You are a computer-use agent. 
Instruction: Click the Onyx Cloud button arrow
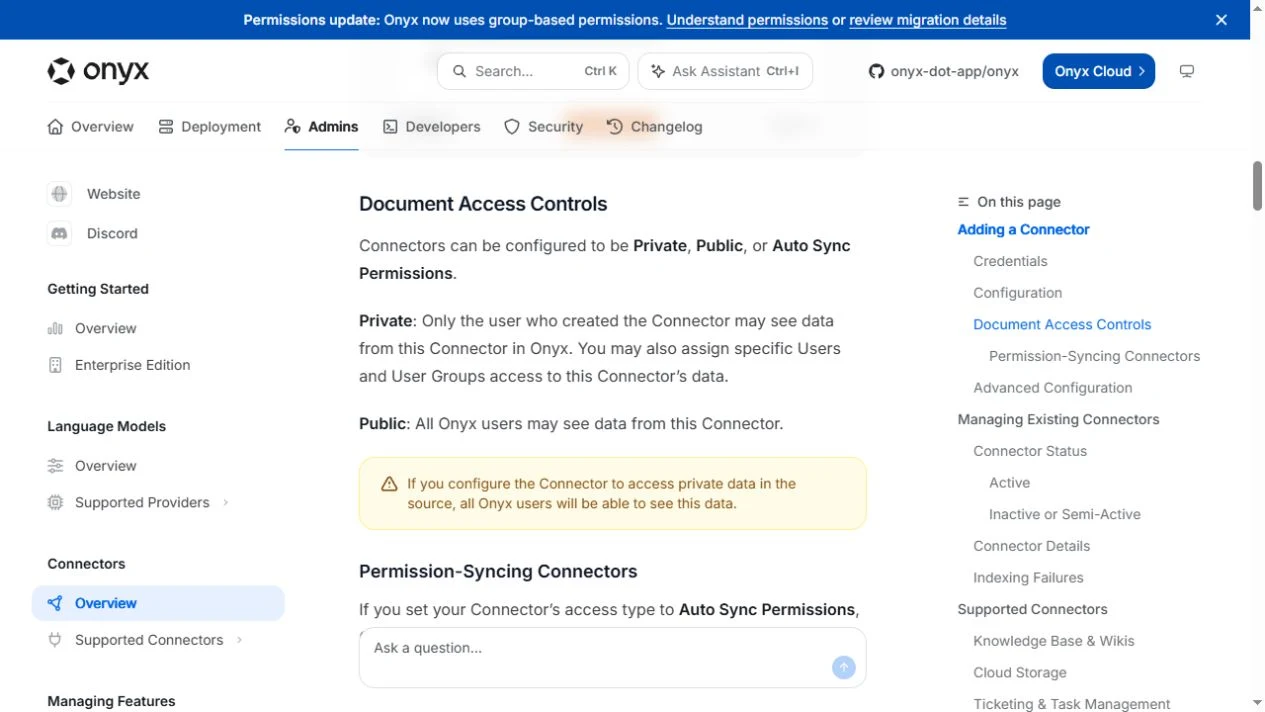click(x=1141, y=71)
